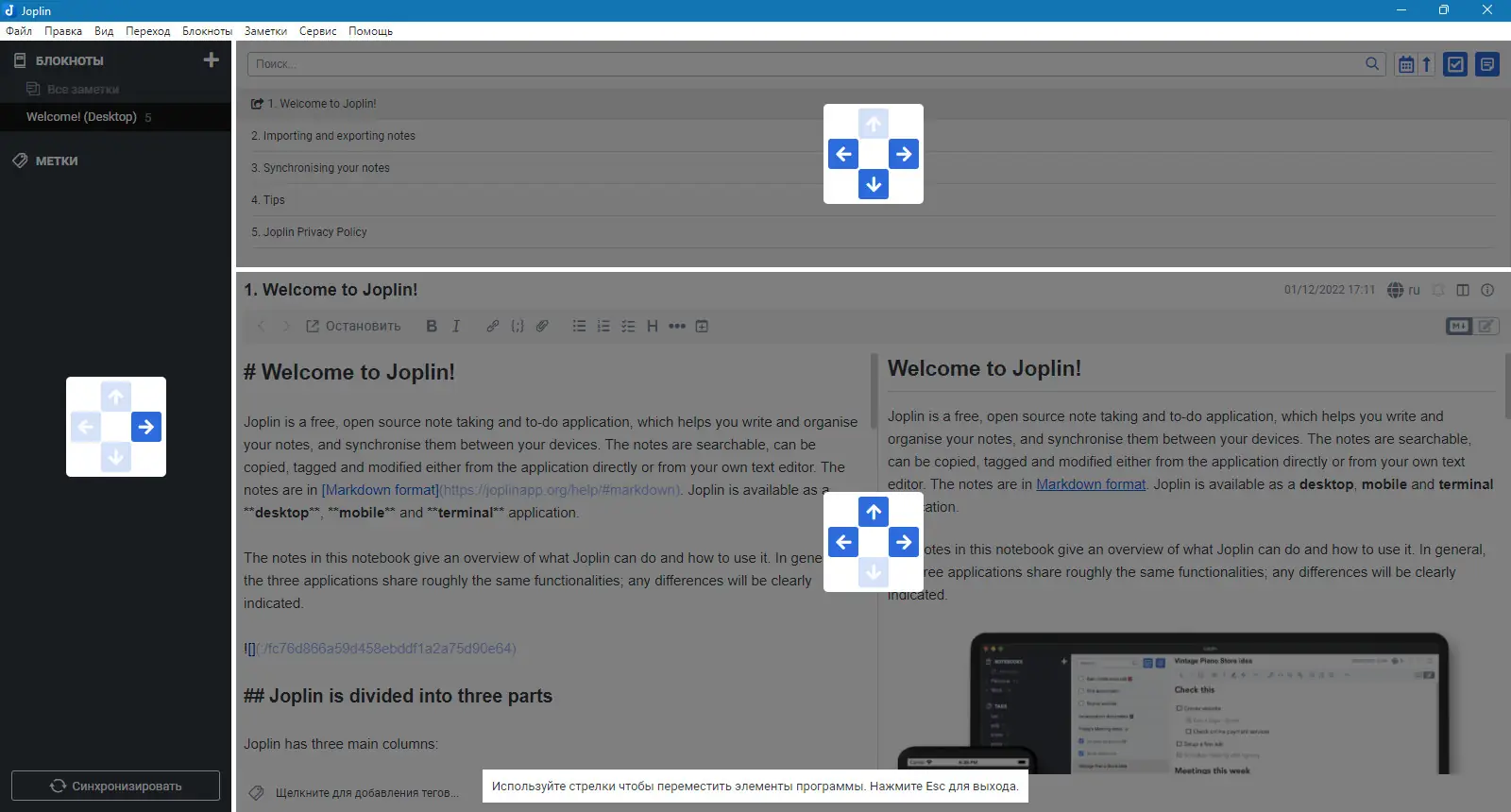Open the Markdown format link in the preview
The width and height of the screenshot is (1511, 812).
(x=1091, y=484)
